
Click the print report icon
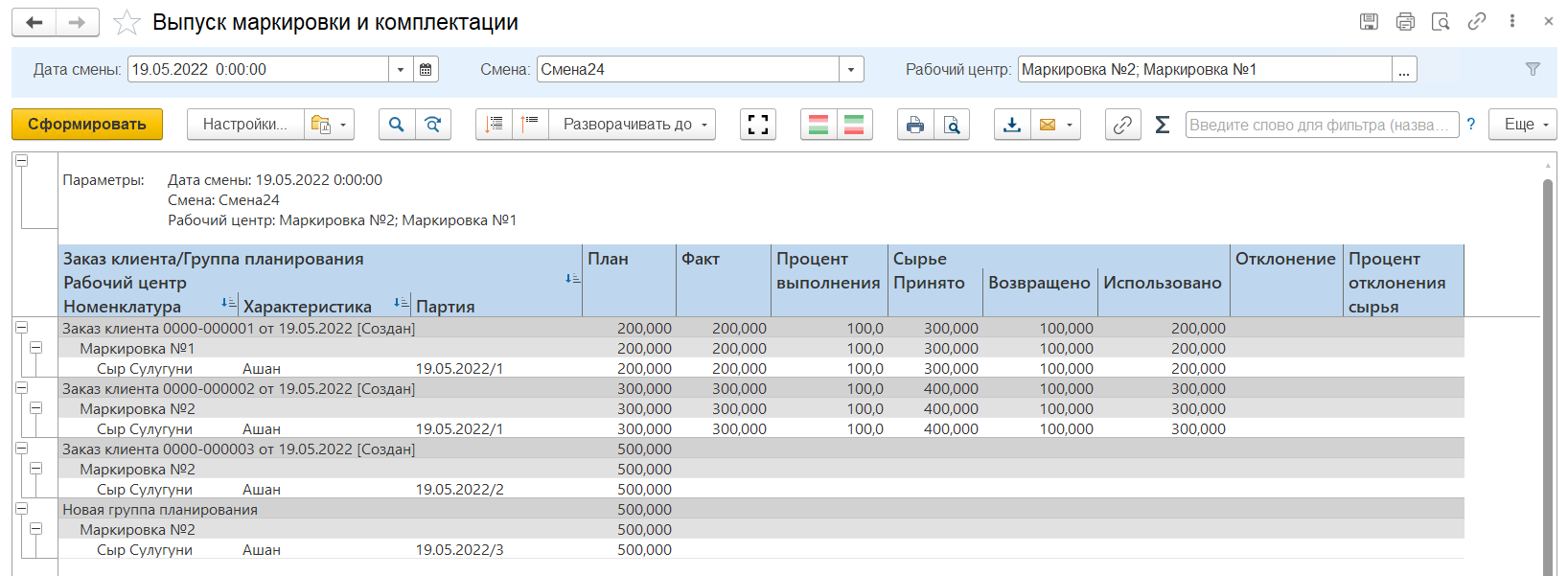pyautogui.click(x=915, y=125)
